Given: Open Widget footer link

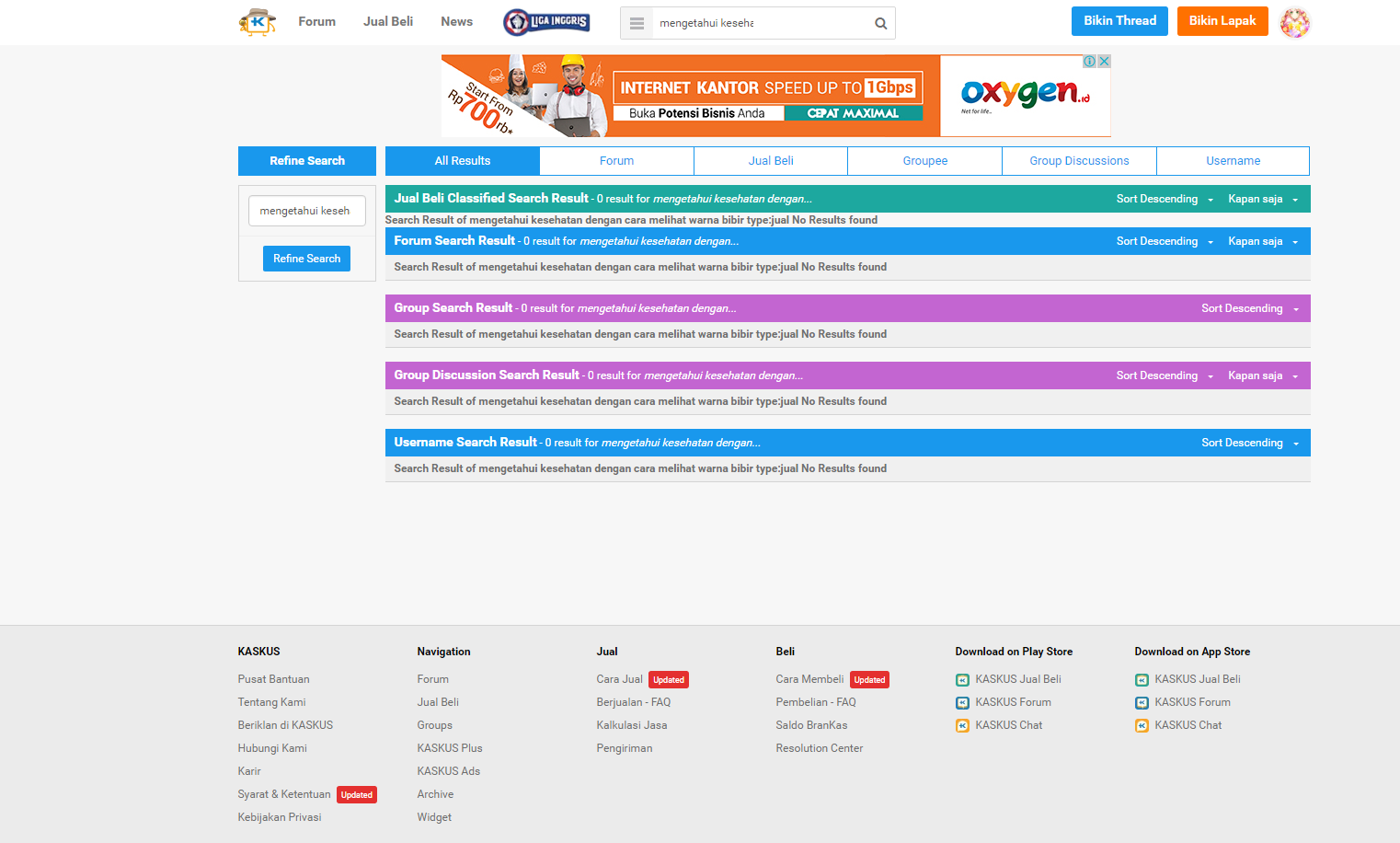Looking at the screenshot, I should [434, 817].
